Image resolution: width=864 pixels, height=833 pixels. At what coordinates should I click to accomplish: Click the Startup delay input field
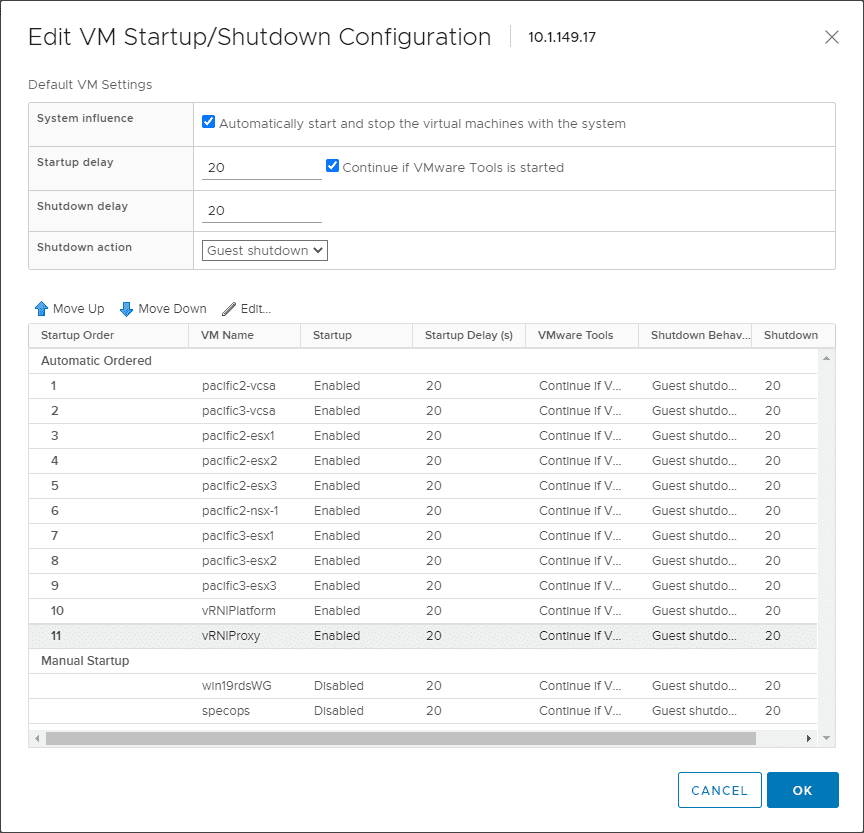tap(261, 168)
